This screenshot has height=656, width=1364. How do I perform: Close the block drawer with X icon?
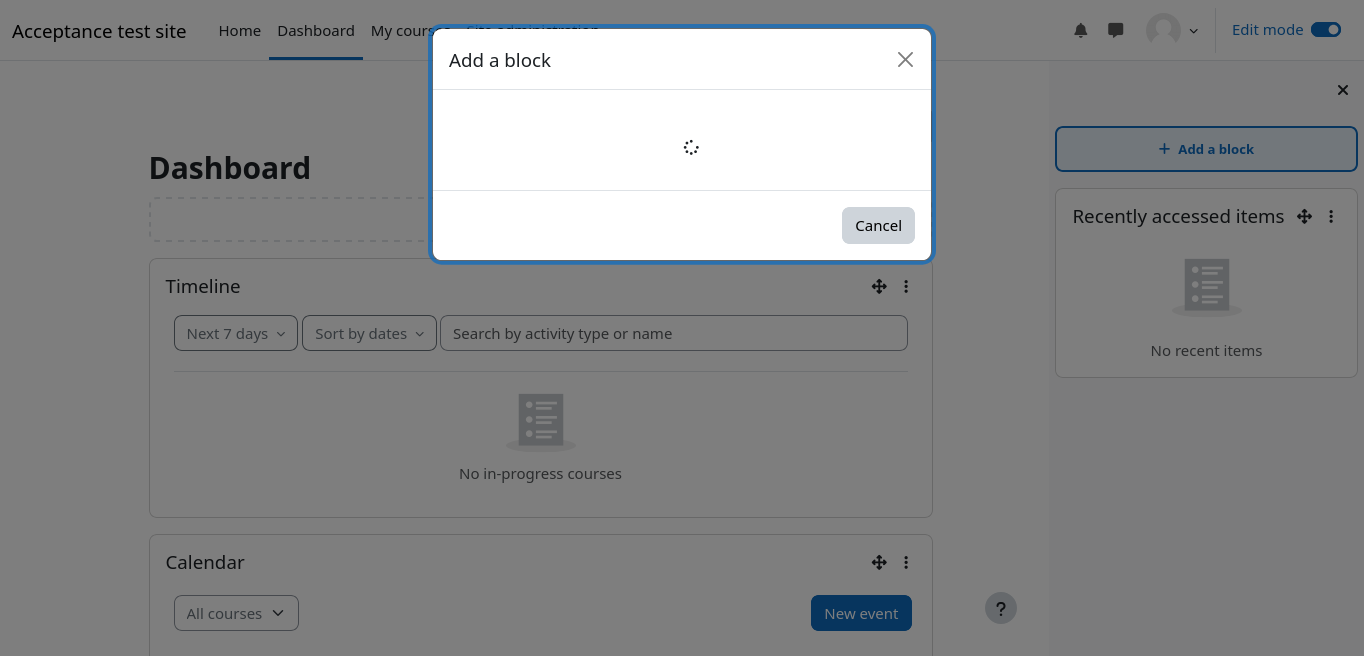1343,91
